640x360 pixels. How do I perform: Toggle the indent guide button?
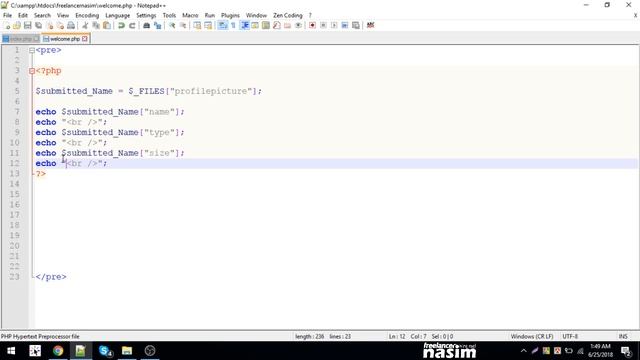click(x=244, y=25)
